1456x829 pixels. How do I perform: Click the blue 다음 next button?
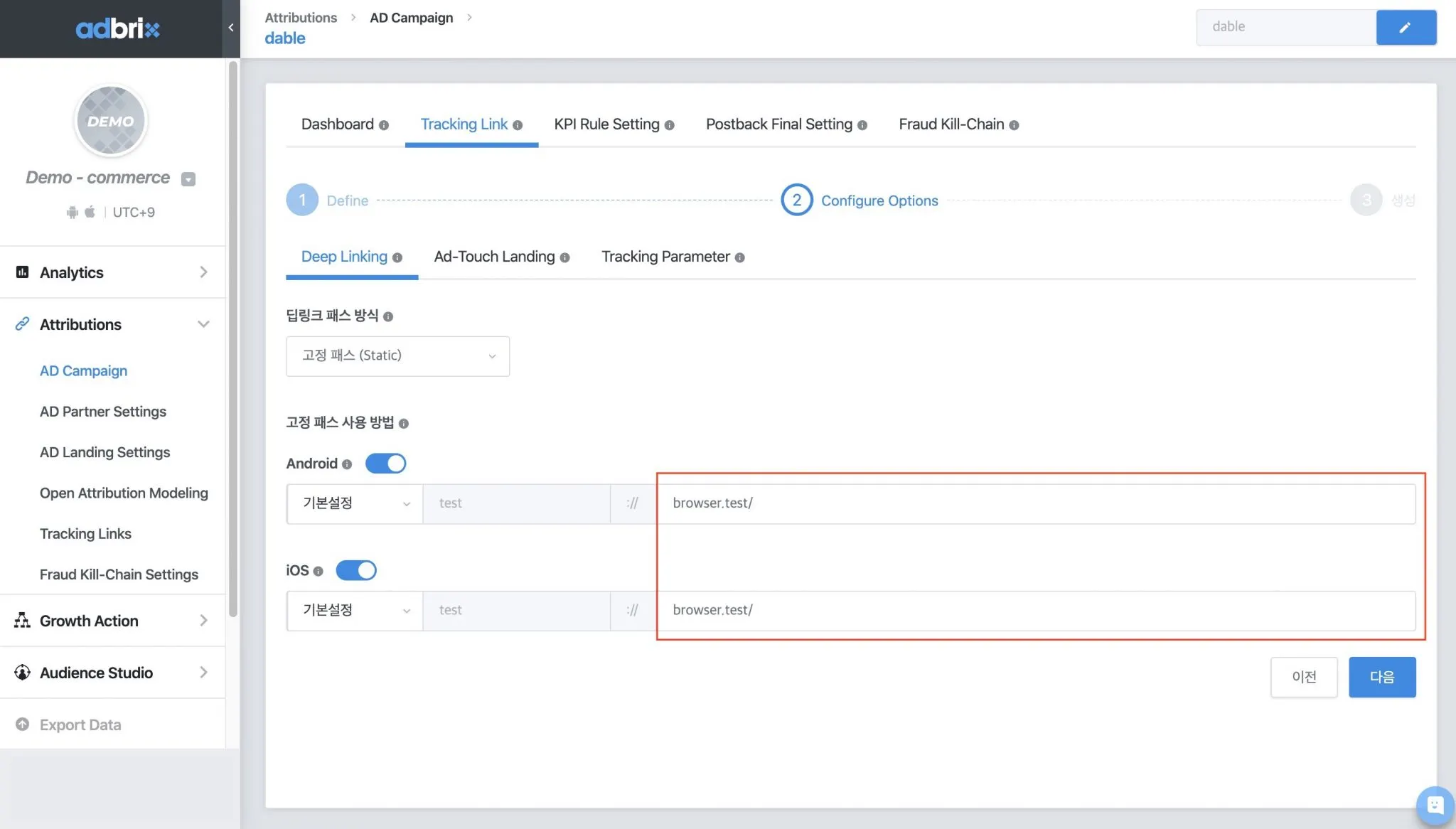coord(1381,677)
